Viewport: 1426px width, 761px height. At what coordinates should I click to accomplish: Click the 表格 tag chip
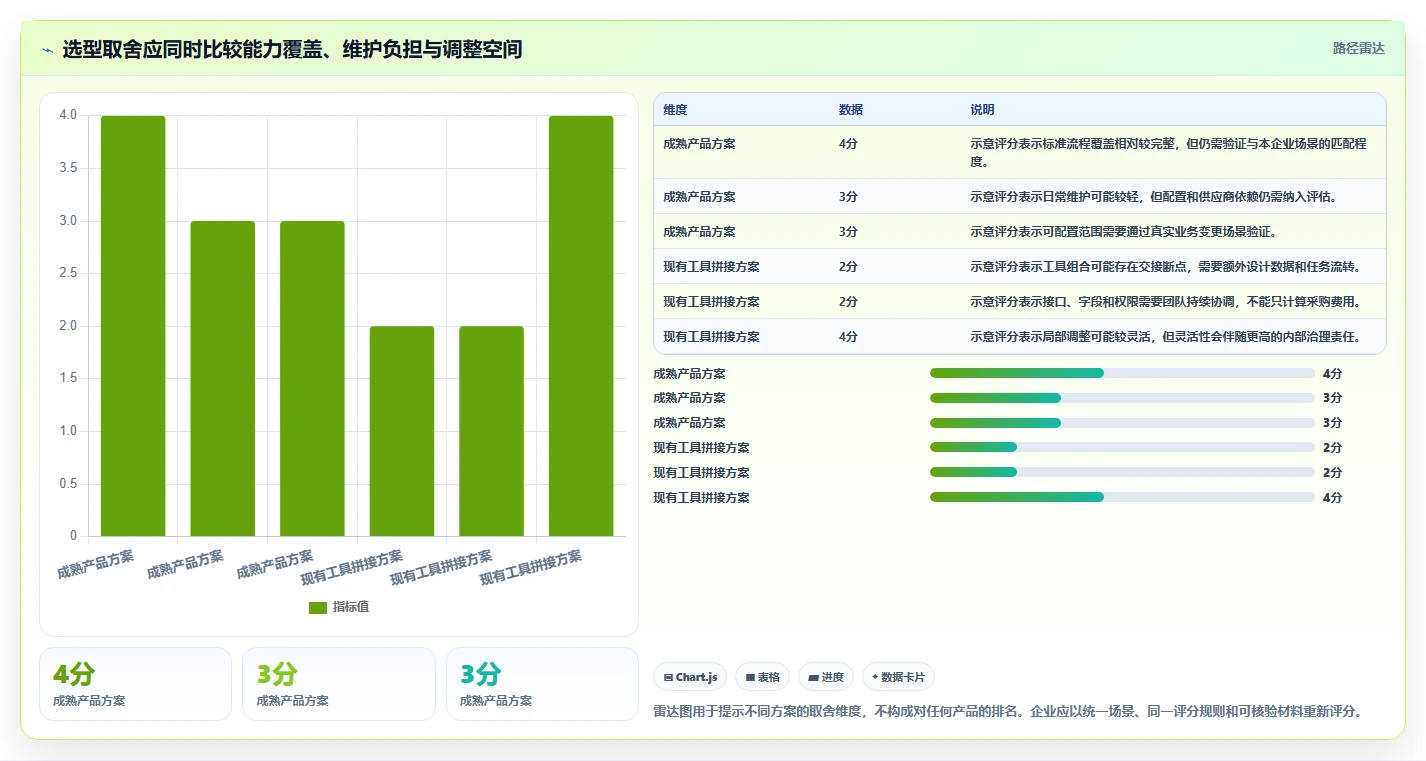[762, 677]
